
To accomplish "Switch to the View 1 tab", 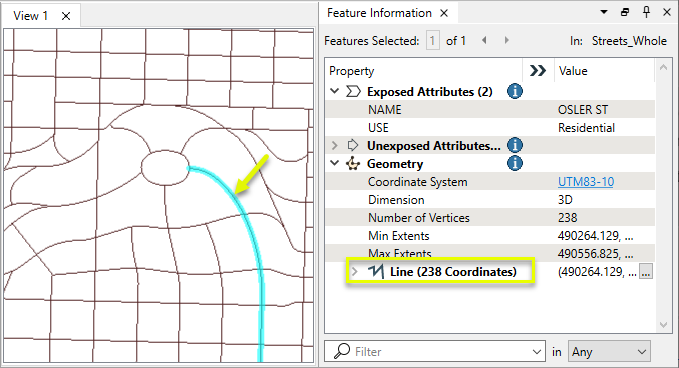I will click(x=30, y=16).
